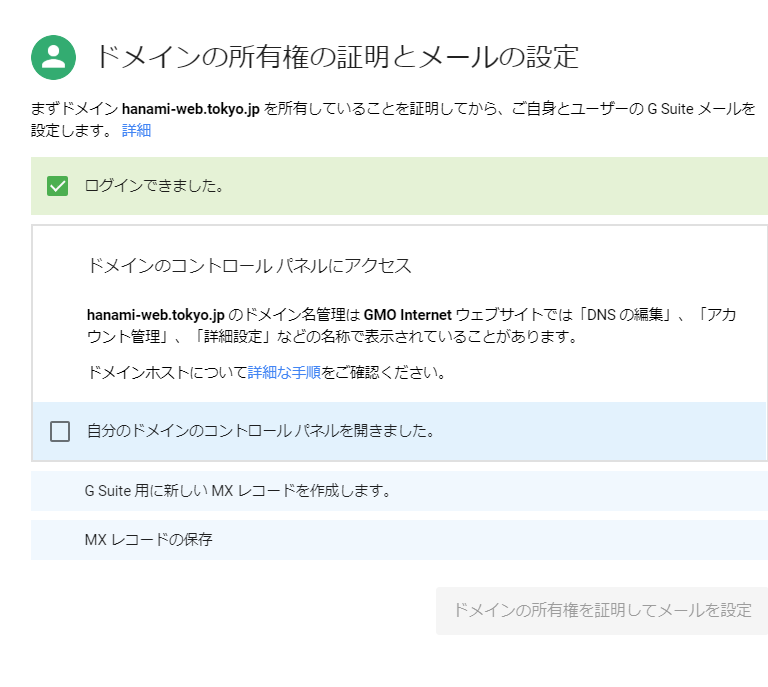Expand G Suite 用に新しい MX レコードを作成します step
The image size is (768, 687).
coord(399,491)
